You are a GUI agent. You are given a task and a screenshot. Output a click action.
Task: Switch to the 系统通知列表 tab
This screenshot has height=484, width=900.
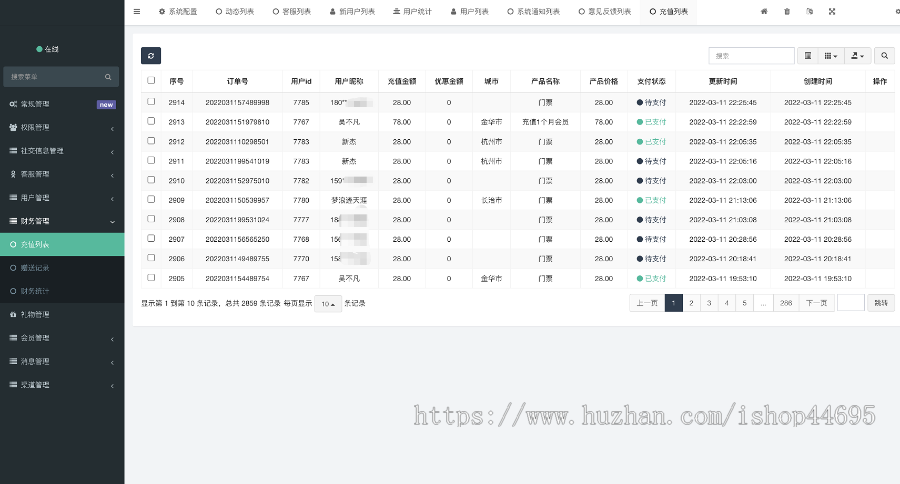tap(533, 11)
